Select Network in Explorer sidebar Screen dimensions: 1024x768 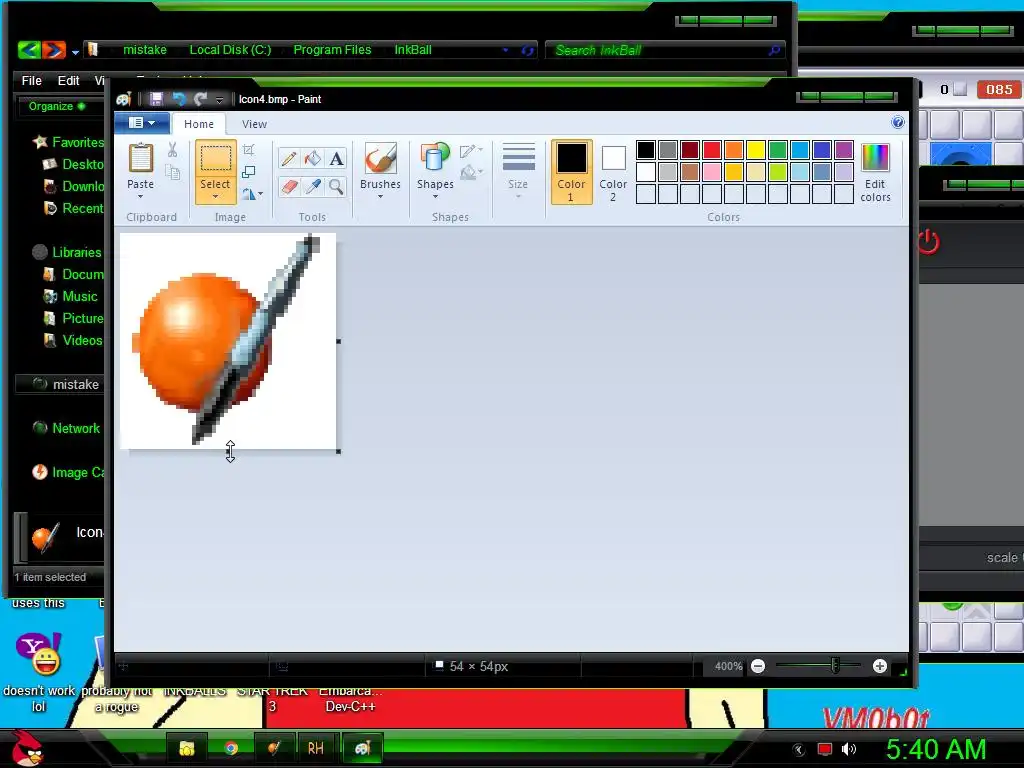pyautogui.click(x=76, y=428)
